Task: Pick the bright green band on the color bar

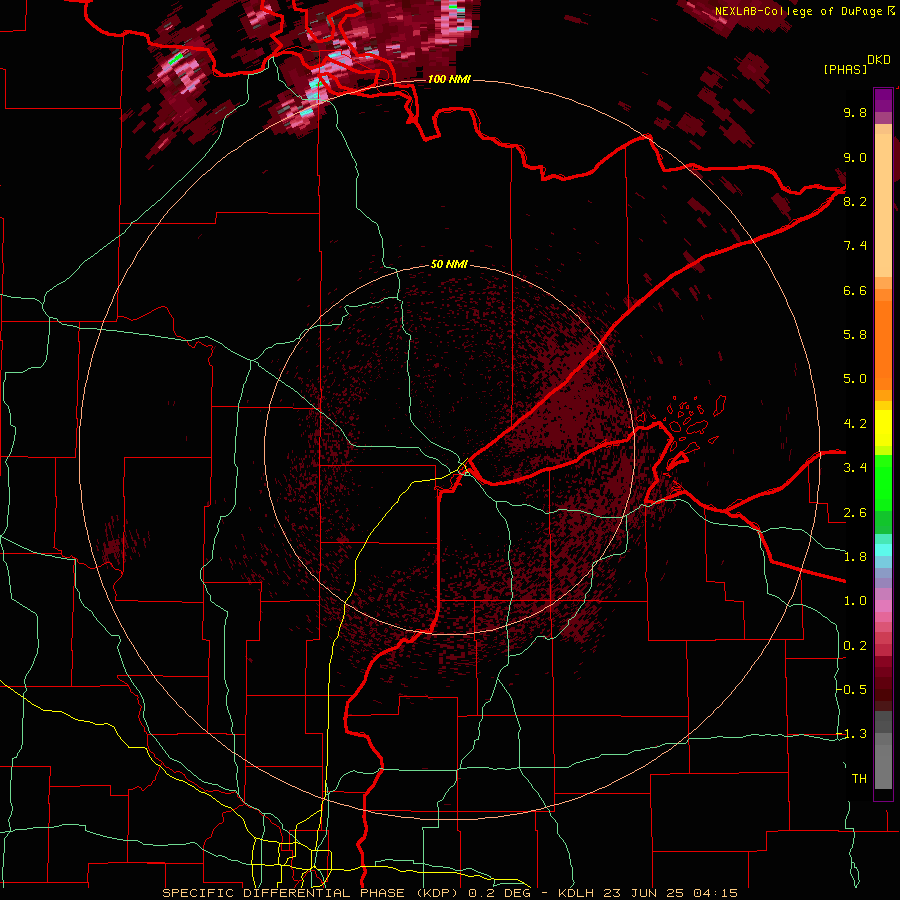Action: pyautogui.click(x=883, y=482)
